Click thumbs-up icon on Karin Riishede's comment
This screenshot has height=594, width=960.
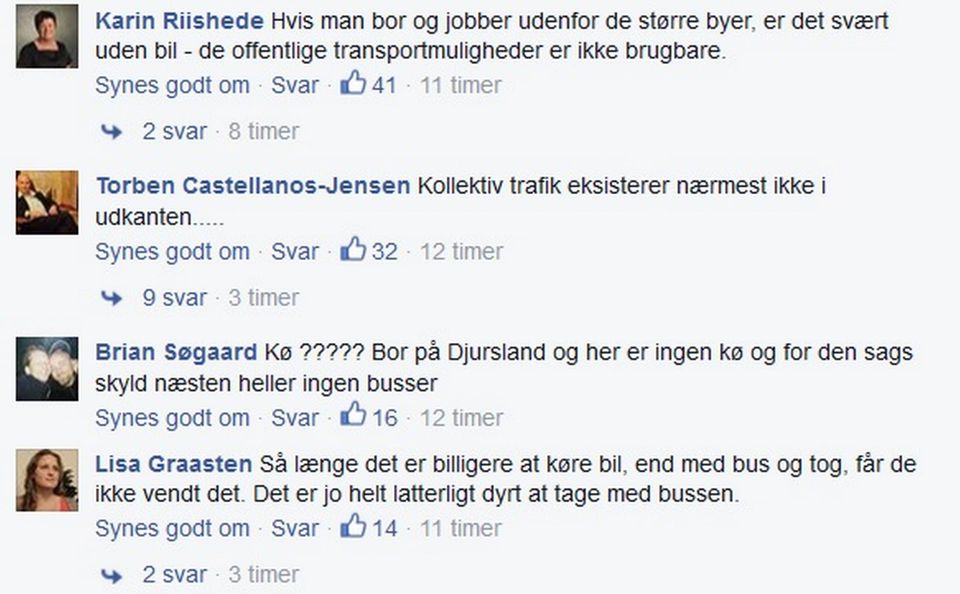point(353,85)
